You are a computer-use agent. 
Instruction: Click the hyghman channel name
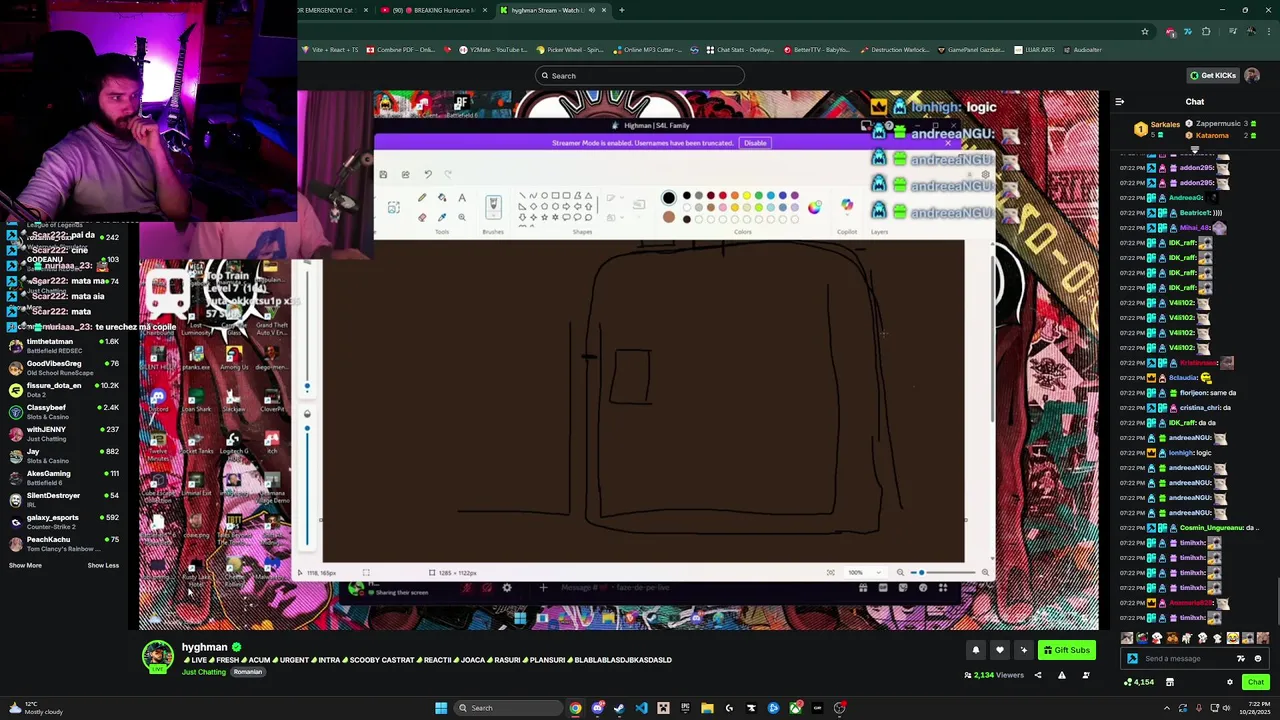pyautogui.click(x=205, y=647)
